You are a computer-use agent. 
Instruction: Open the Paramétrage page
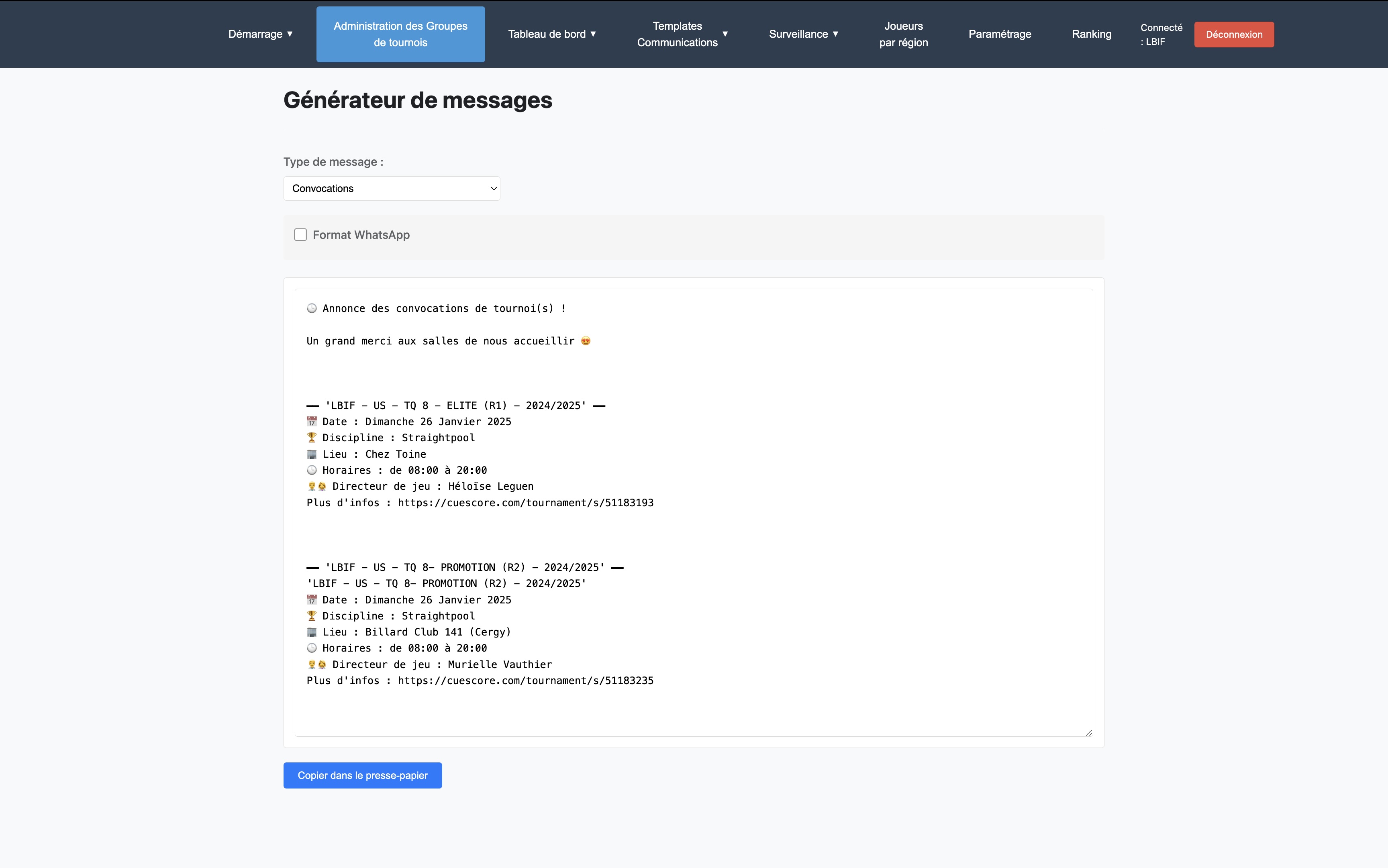999,34
